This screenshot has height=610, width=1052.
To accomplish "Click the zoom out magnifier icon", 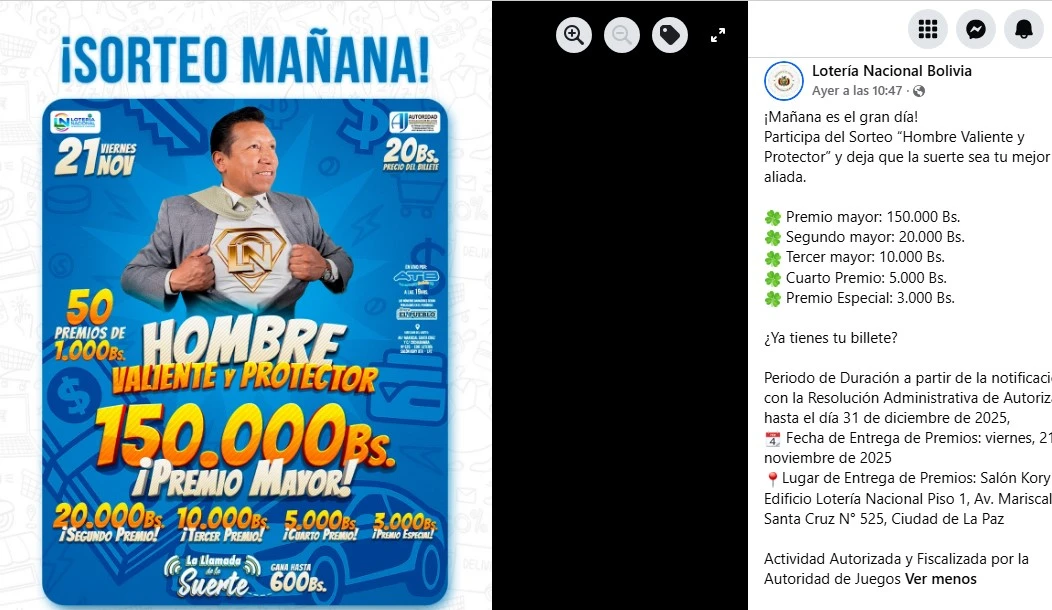I will pos(622,35).
